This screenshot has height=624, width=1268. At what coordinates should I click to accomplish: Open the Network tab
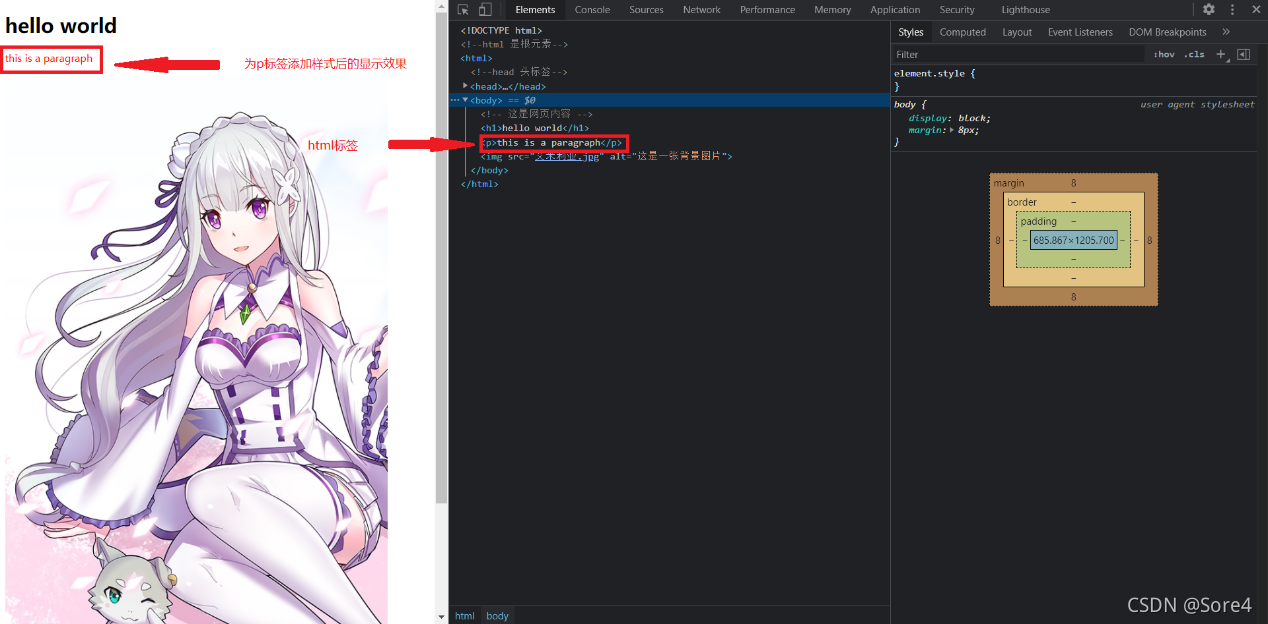click(x=701, y=10)
